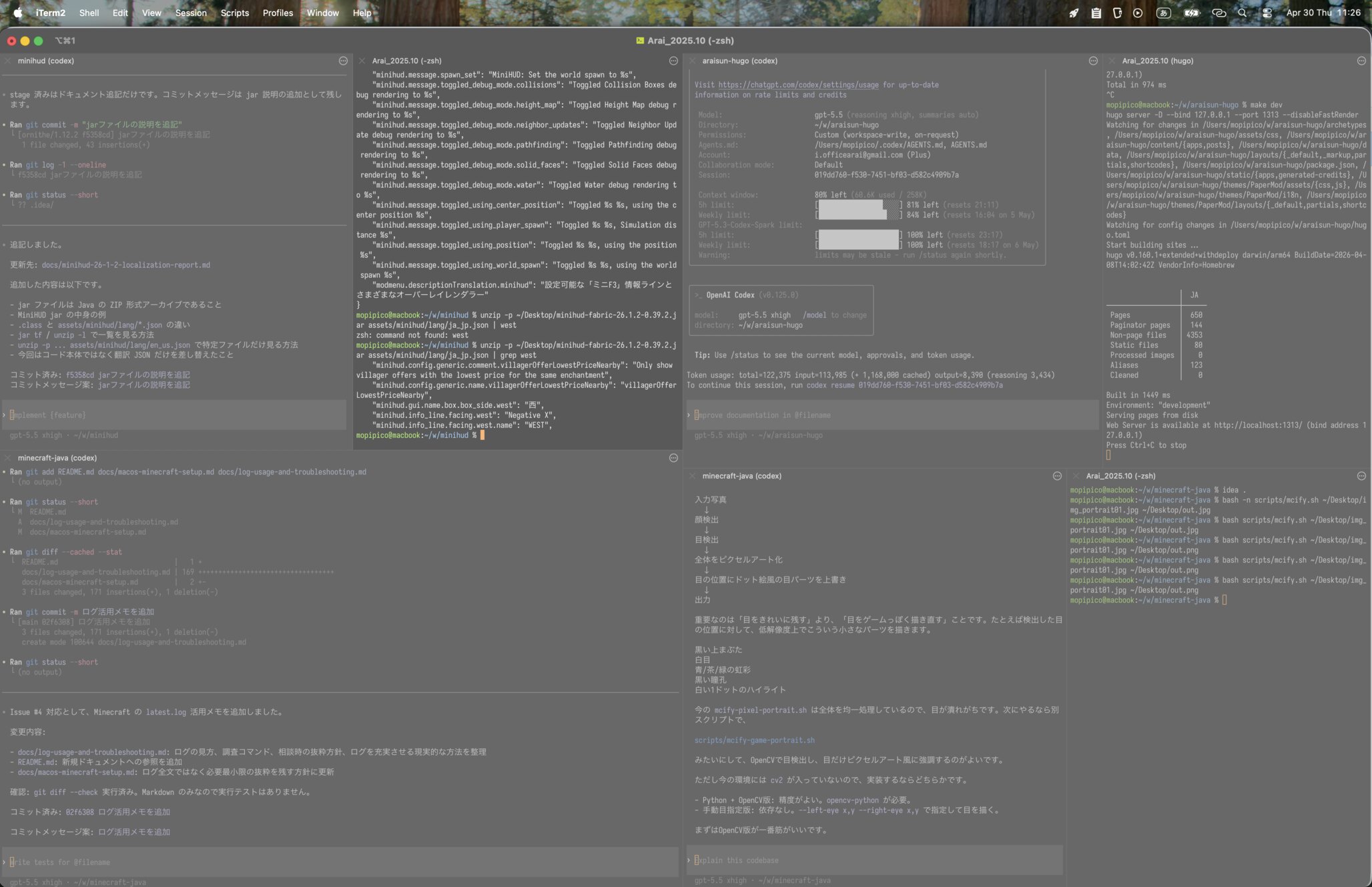Click the 'make dev' command in hugo pane
Screen dimensions: 1372x887
point(1265,105)
